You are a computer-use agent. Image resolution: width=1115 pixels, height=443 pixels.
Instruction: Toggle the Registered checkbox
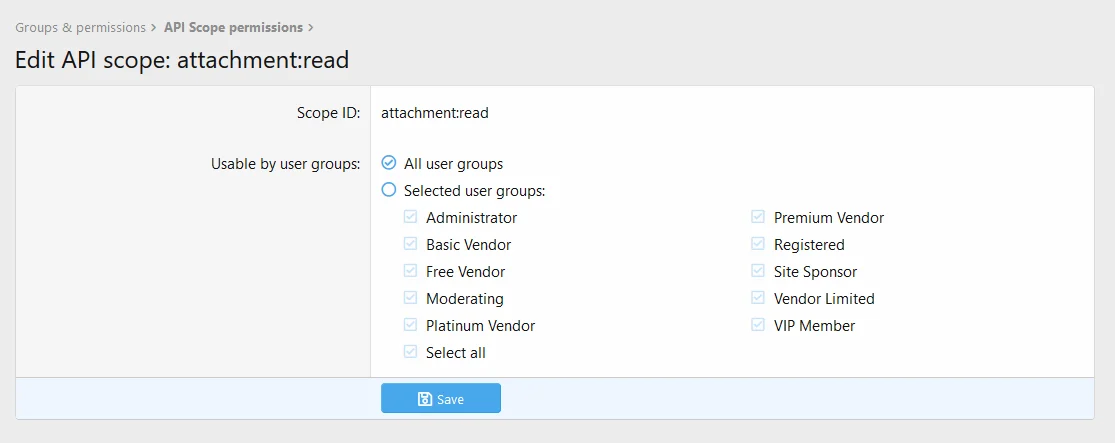(x=758, y=245)
